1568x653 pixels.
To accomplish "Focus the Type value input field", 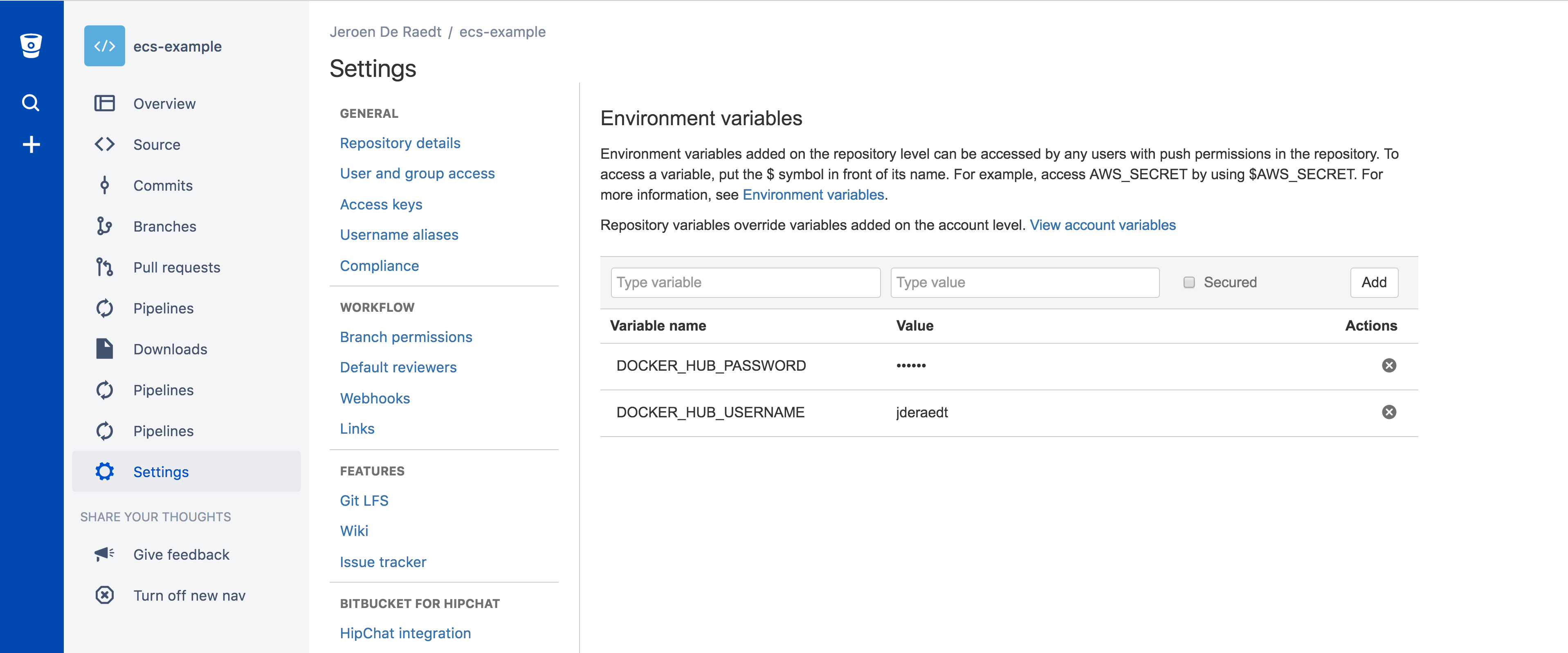I will point(1024,282).
